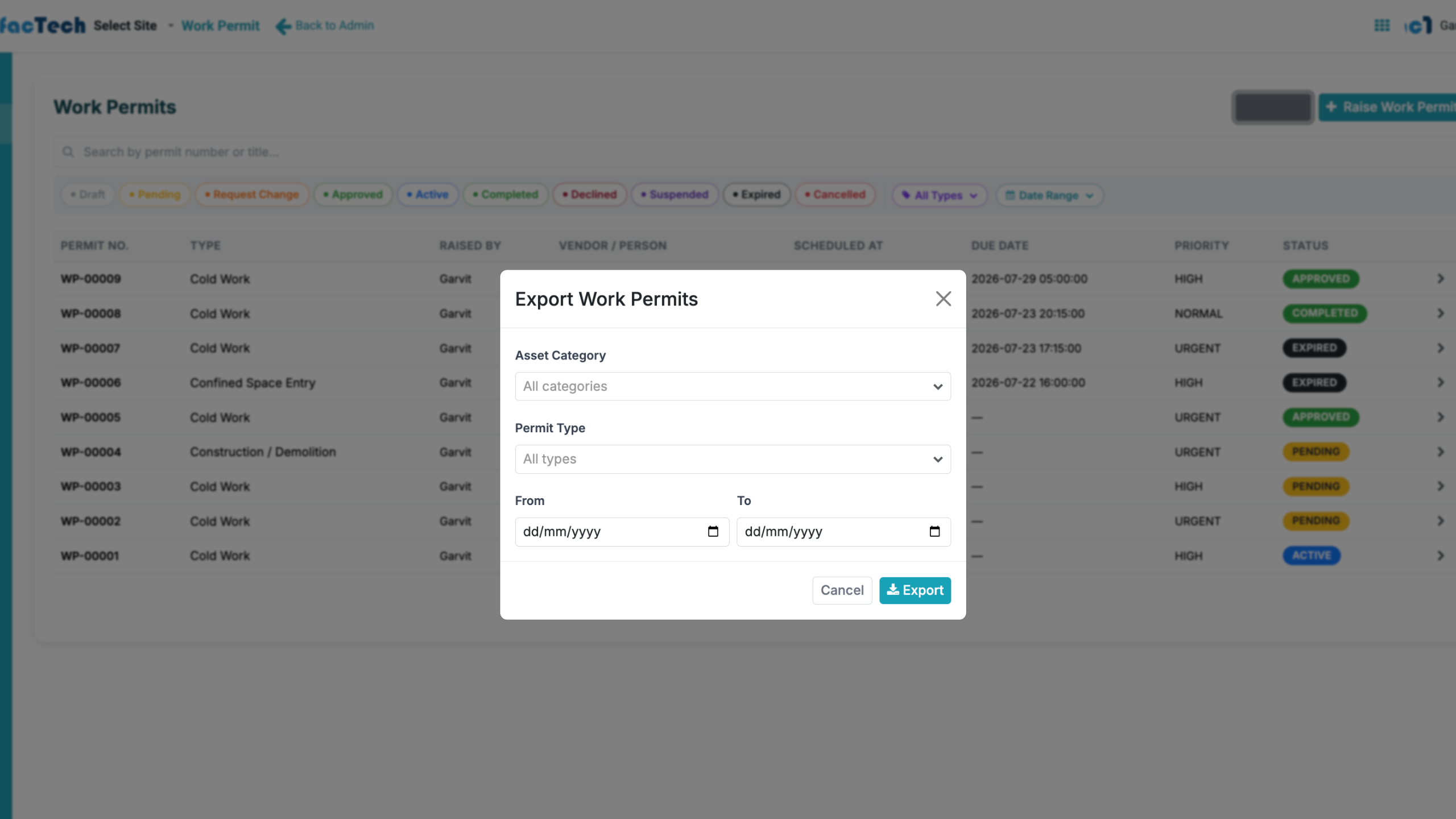Open the All Types filter dropdown
Screen dimensions: 1456x819
(940, 195)
